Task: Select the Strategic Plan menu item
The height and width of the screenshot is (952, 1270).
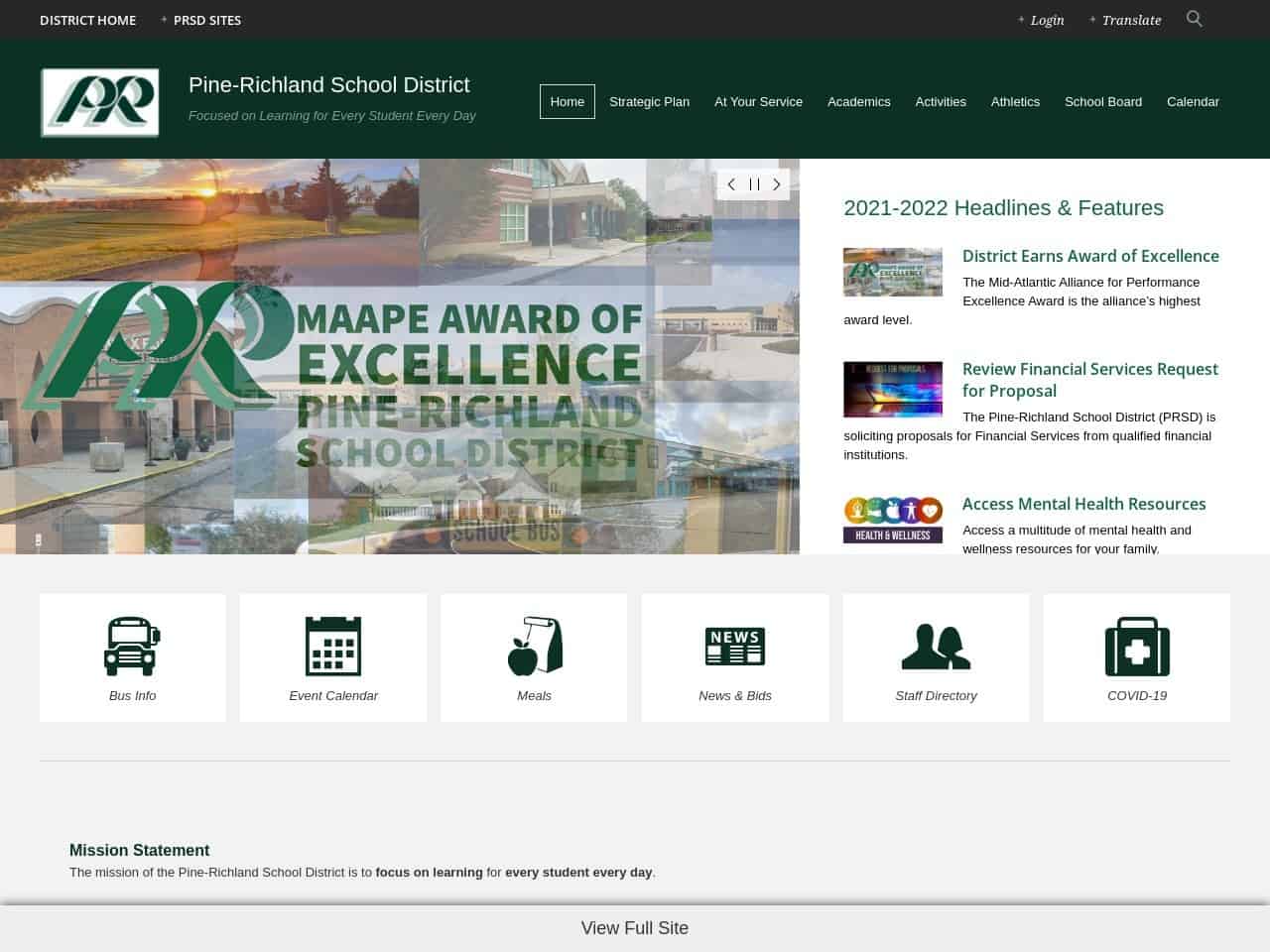Action: point(649,101)
